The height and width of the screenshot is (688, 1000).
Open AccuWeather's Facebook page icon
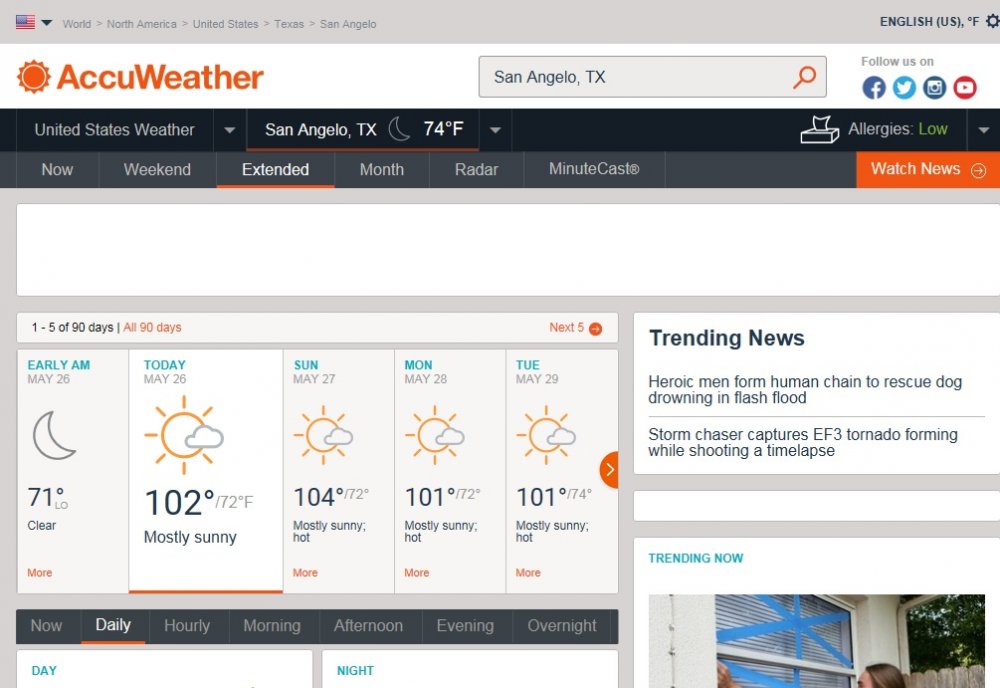click(x=874, y=88)
